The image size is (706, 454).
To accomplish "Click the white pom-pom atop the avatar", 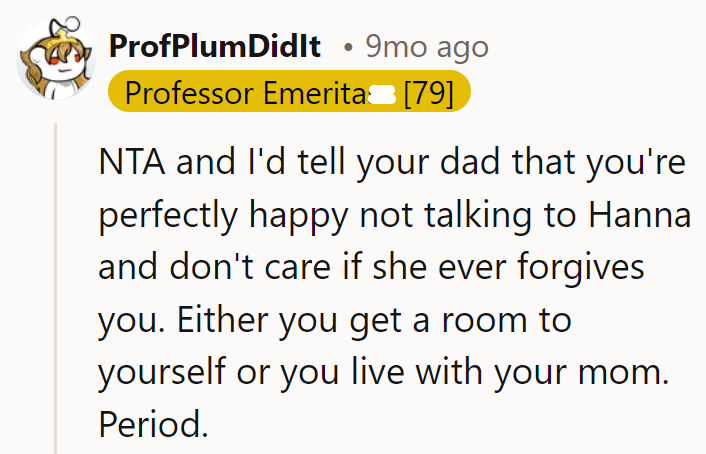I will [x=72, y=23].
